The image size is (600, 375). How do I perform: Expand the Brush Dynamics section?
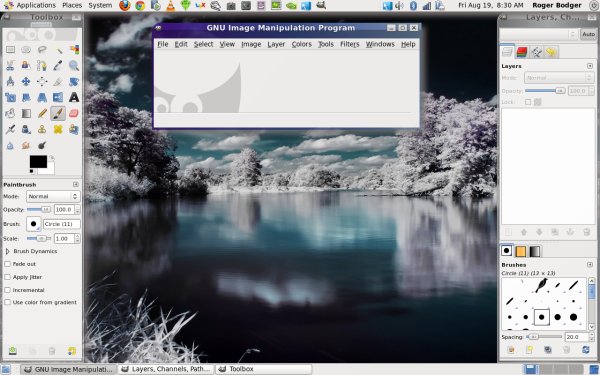[7, 251]
